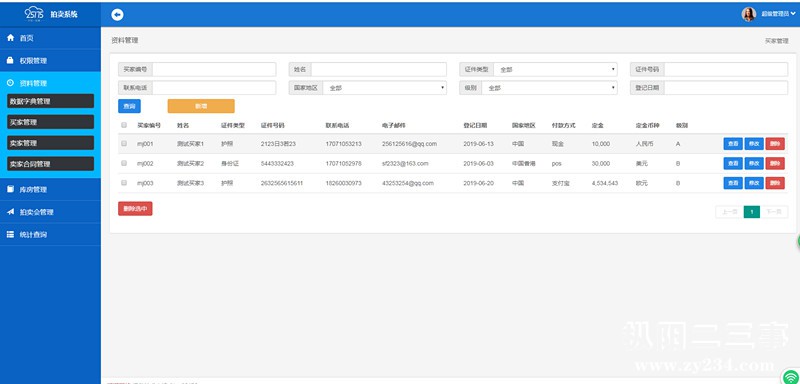Click the green wifi icon at bottom right
800x384 pixels.
click(x=792, y=377)
